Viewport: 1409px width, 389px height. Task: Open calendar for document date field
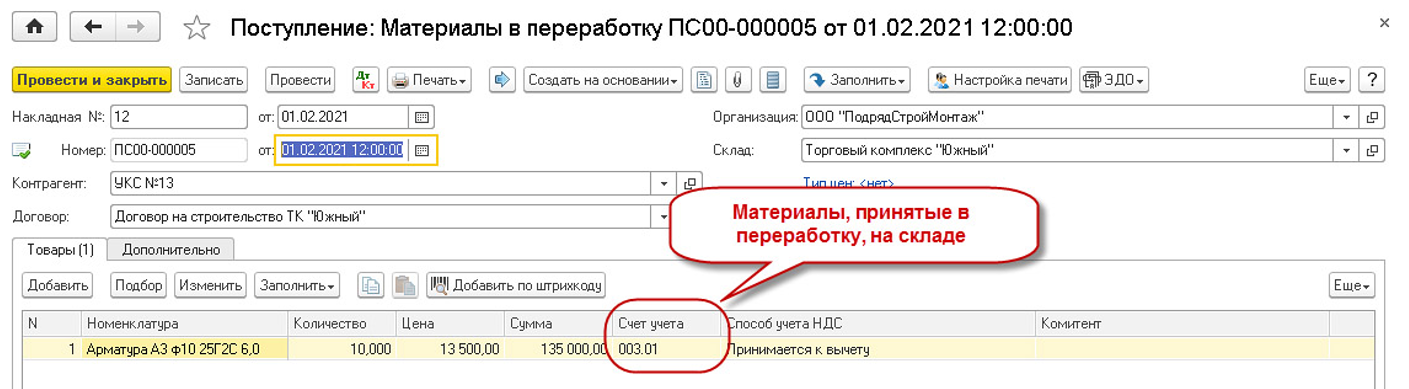pos(421,150)
